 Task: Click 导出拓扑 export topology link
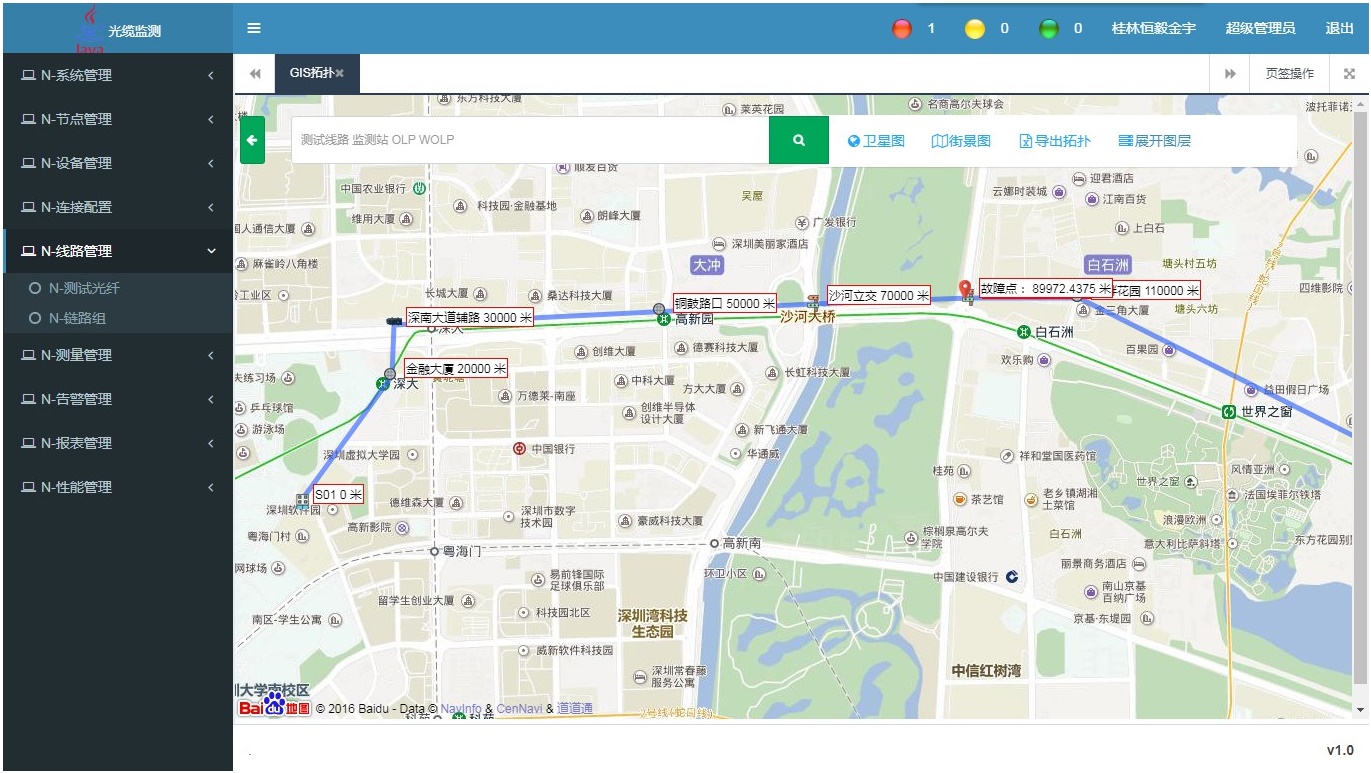[x=1055, y=141]
